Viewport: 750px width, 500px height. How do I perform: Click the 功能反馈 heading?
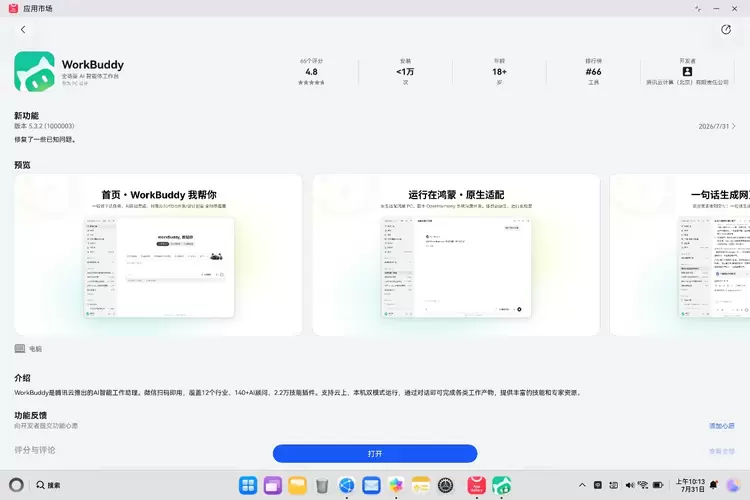click(31, 415)
